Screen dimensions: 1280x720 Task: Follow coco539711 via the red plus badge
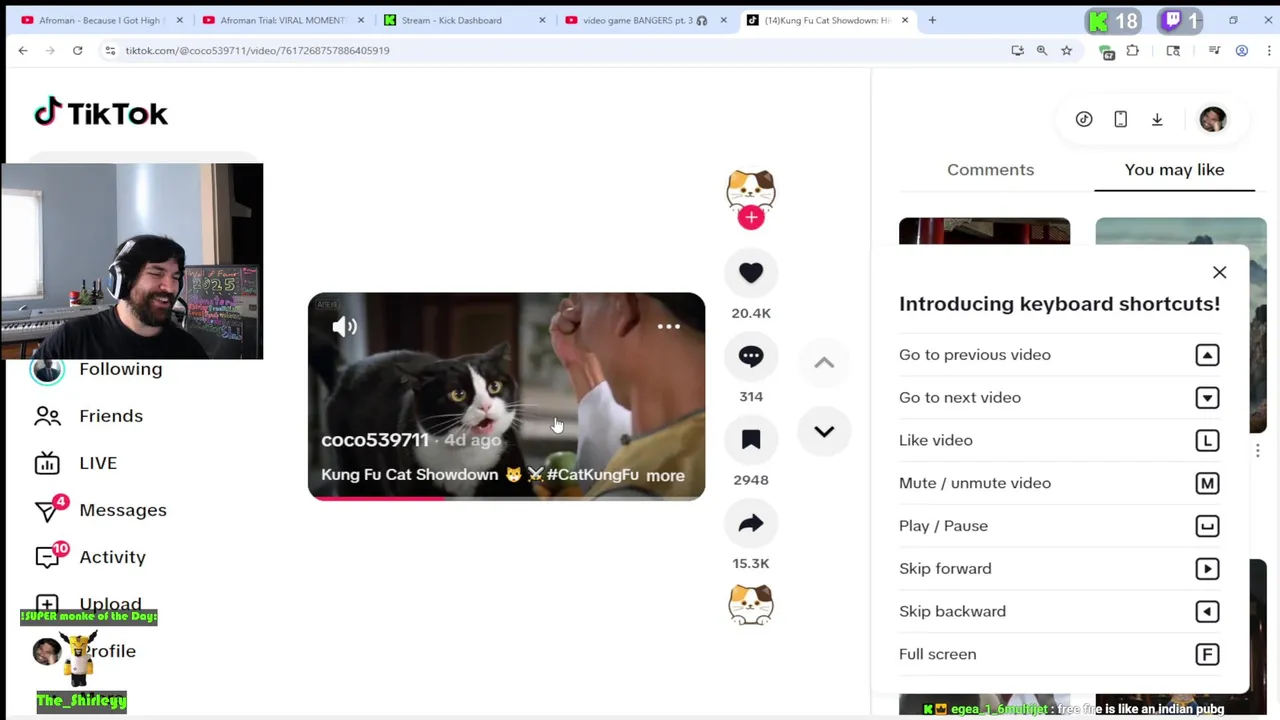(x=751, y=217)
